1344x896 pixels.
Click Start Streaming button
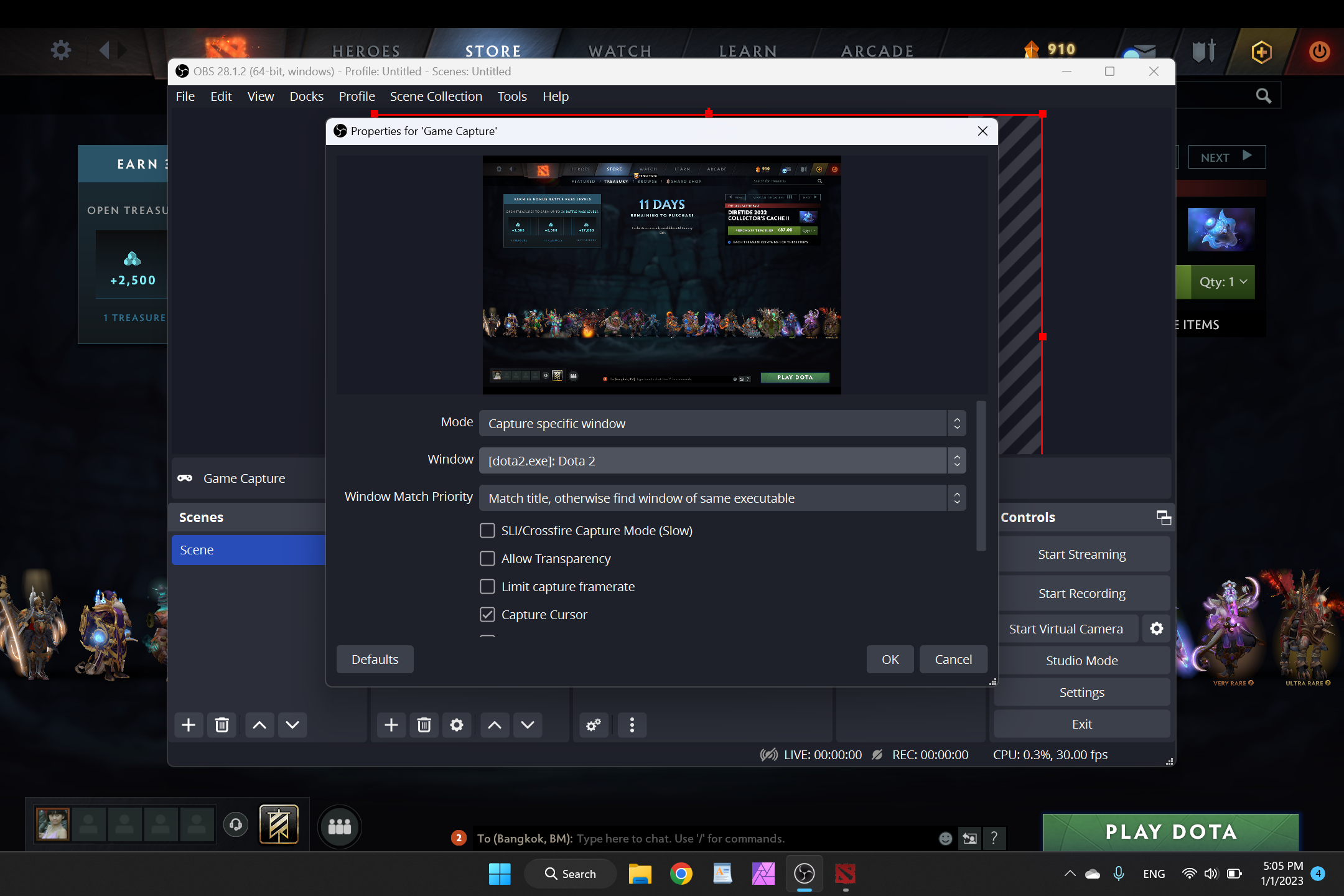[x=1081, y=554]
